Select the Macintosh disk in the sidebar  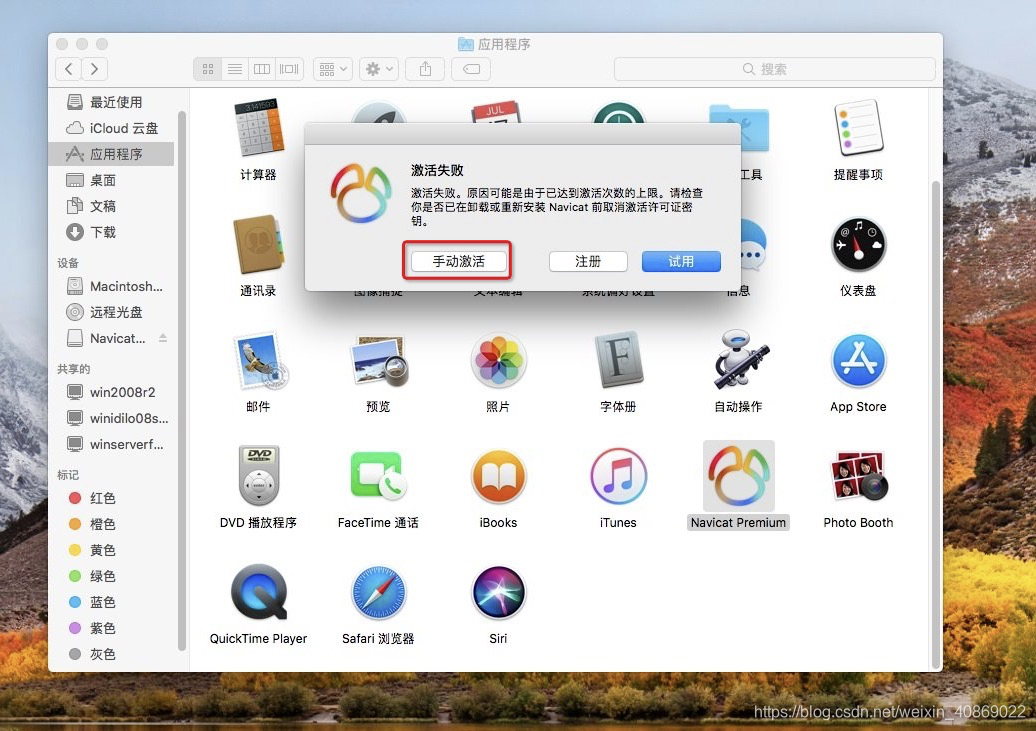tap(111, 286)
